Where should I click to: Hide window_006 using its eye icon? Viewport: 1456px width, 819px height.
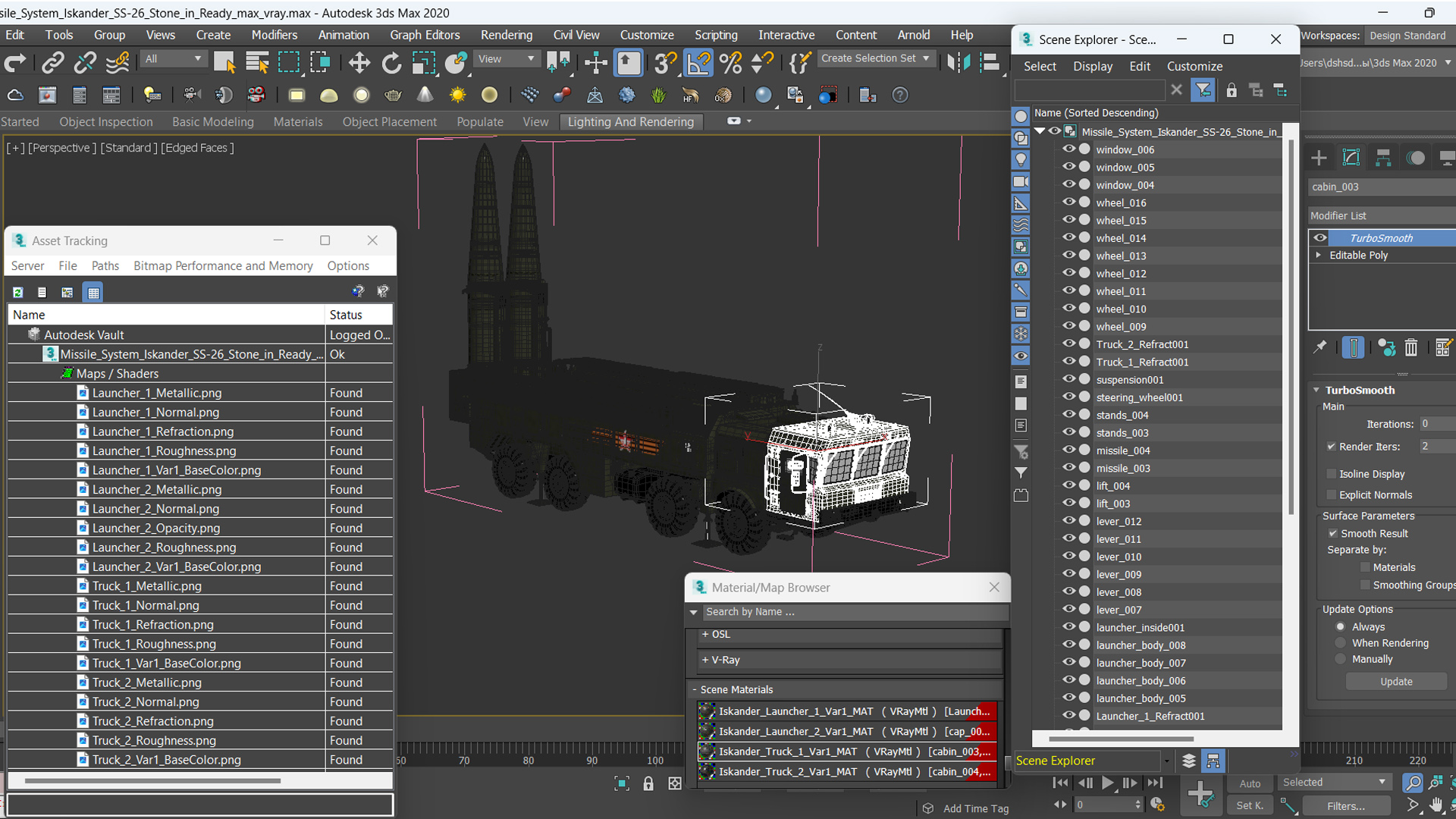(1068, 149)
